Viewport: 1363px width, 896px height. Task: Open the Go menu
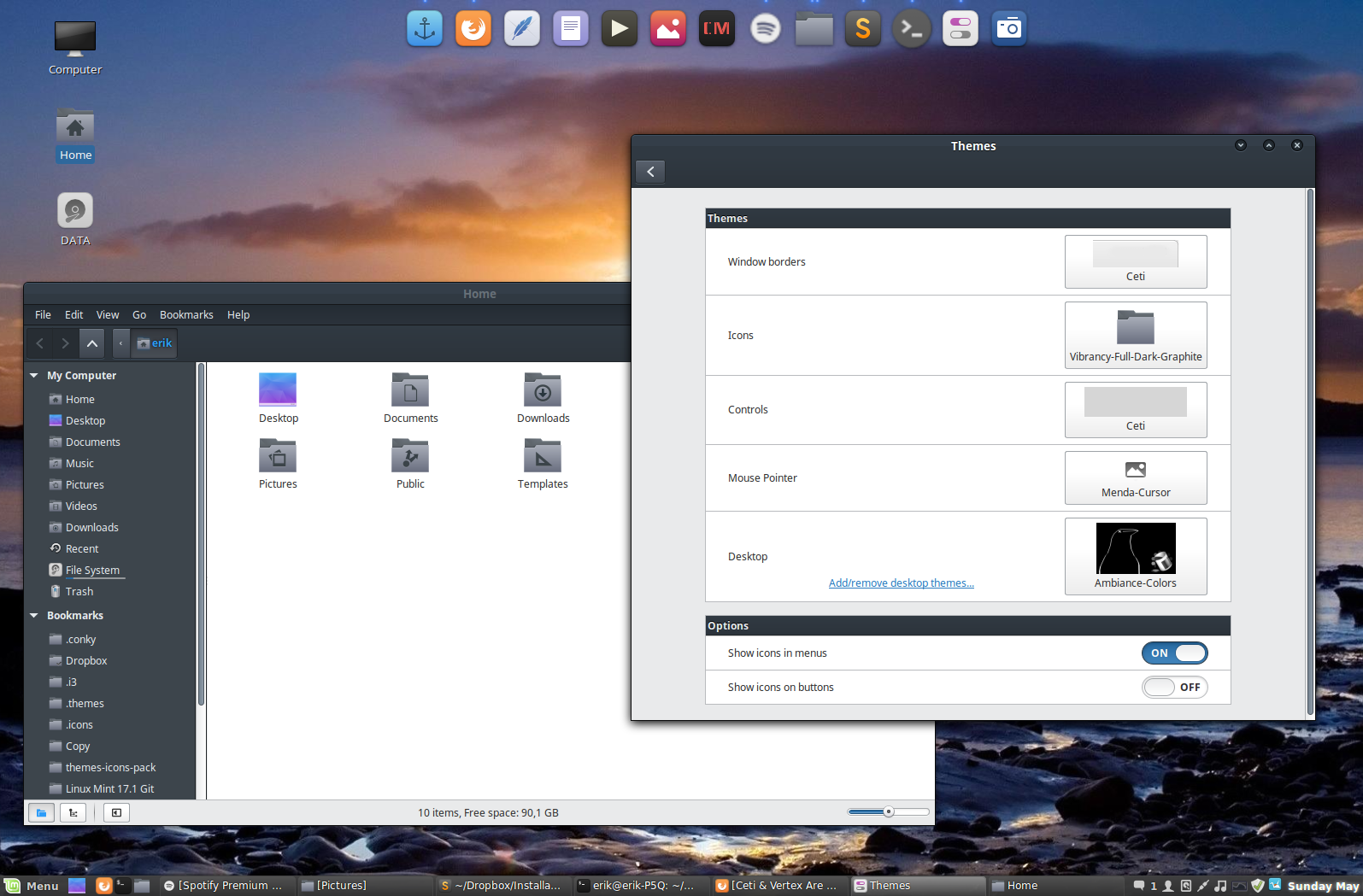click(139, 315)
